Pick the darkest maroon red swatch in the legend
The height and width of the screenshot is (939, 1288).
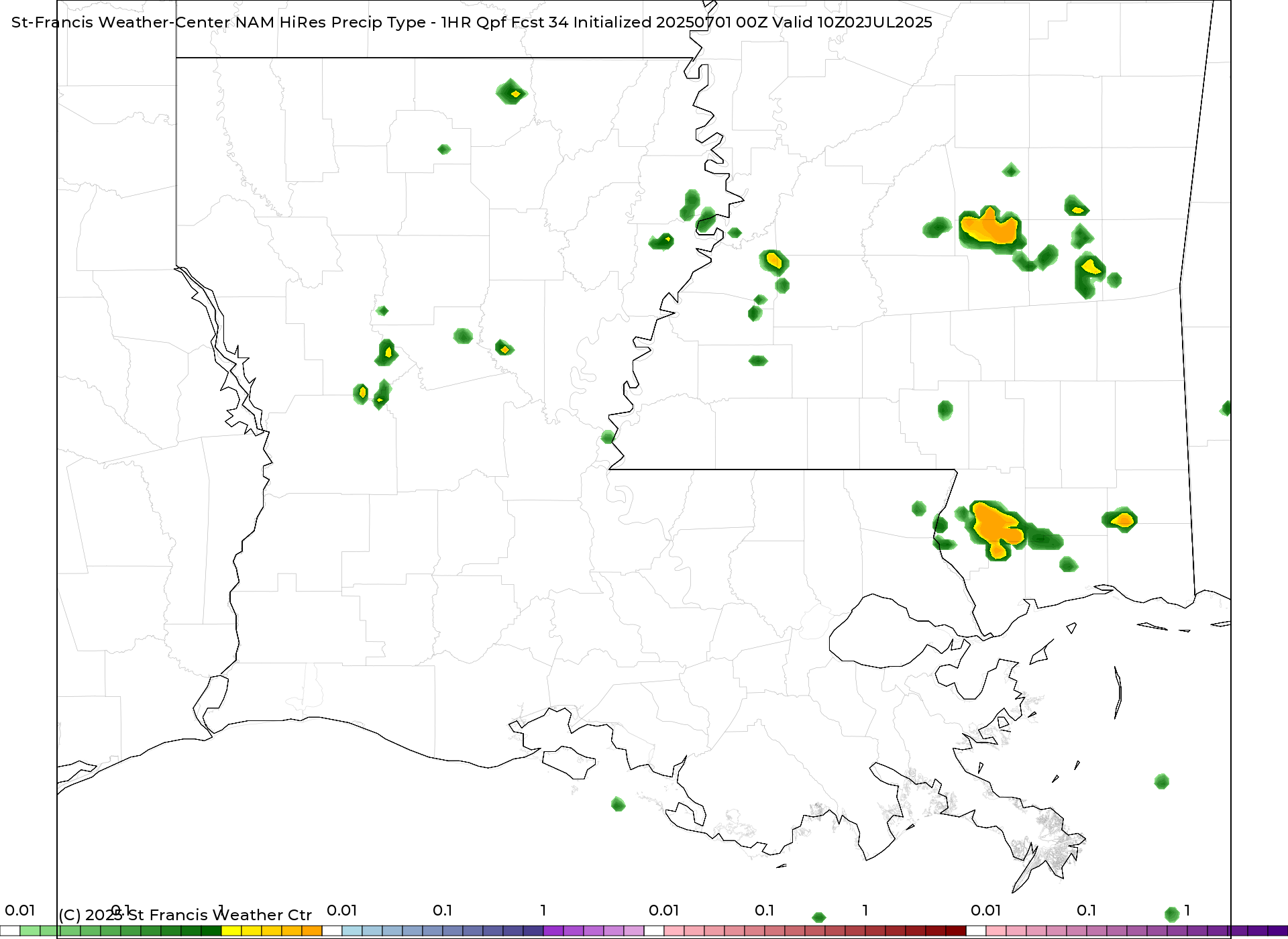(956, 931)
